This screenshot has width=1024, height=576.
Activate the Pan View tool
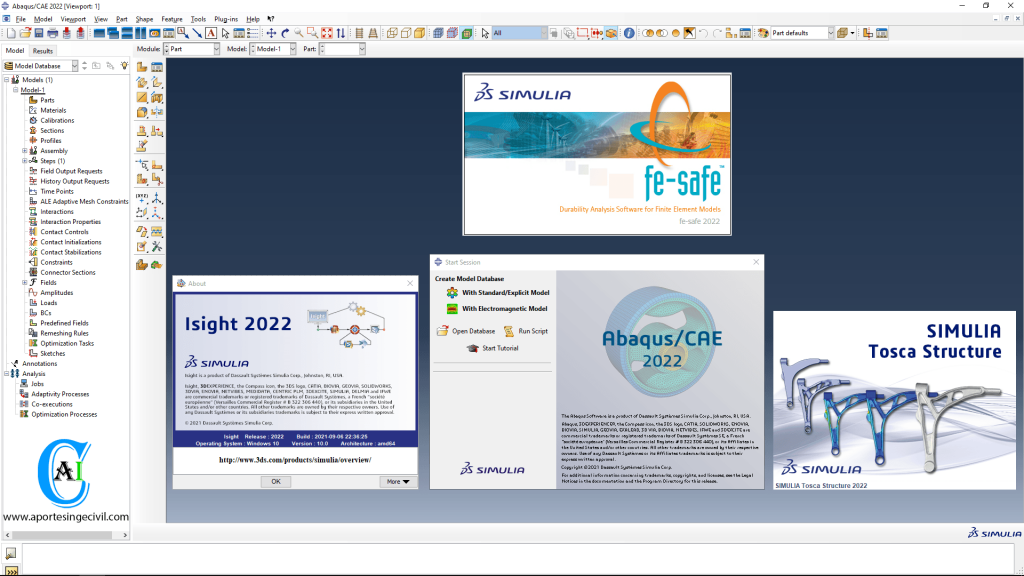(271, 34)
